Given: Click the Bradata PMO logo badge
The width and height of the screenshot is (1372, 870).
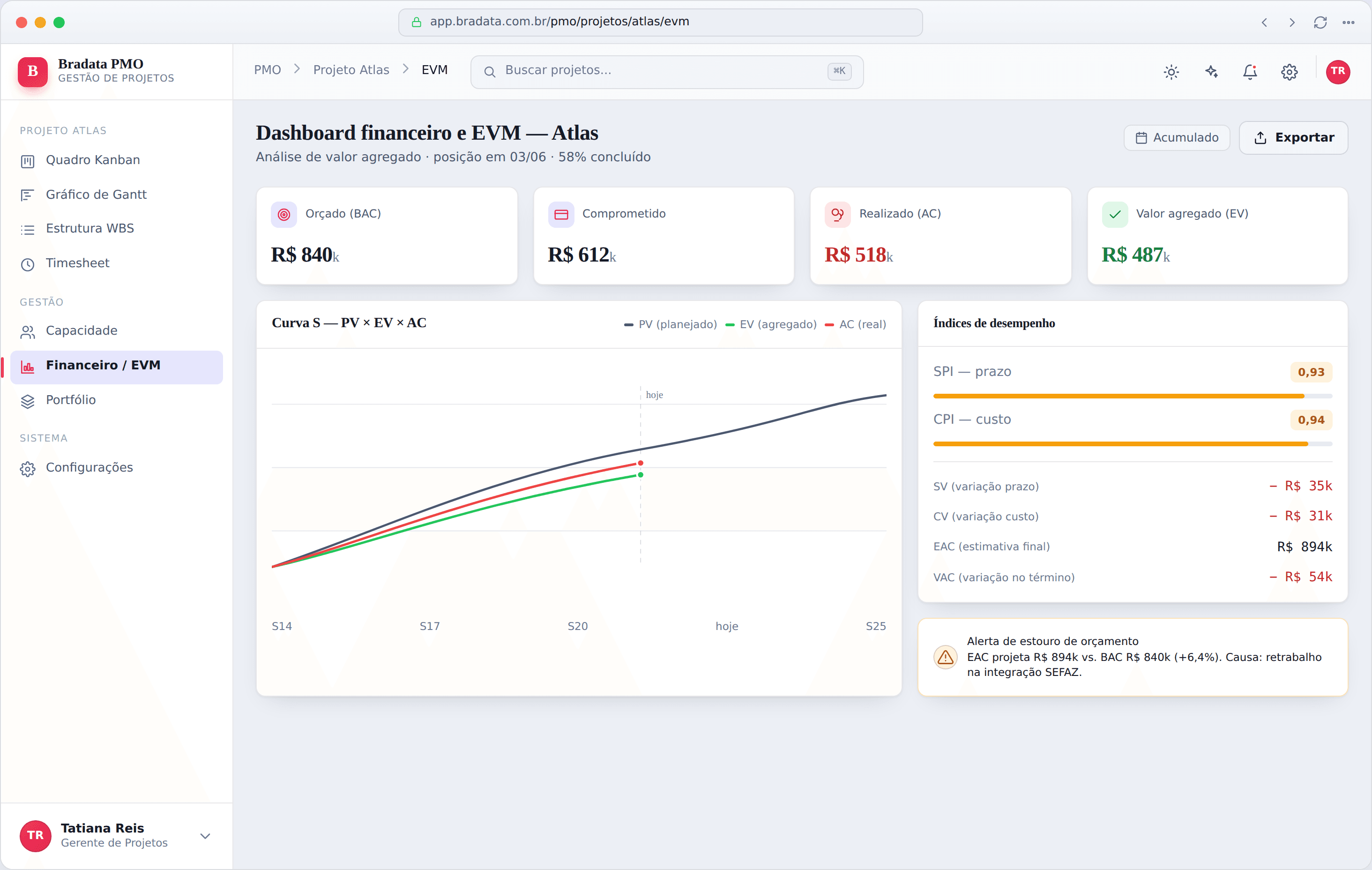Looking at the screenshot, I should (x=32, y=71).
